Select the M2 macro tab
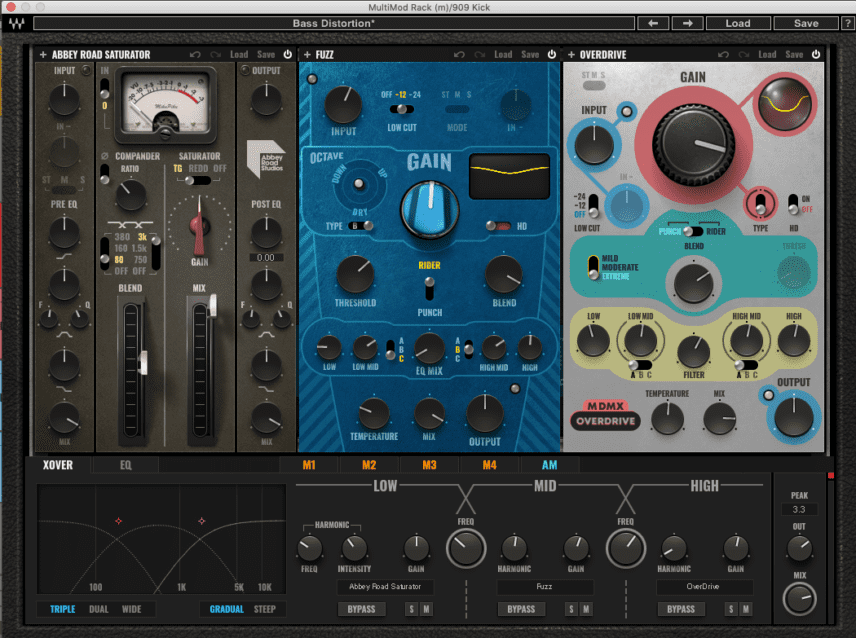 coord(369,465)
